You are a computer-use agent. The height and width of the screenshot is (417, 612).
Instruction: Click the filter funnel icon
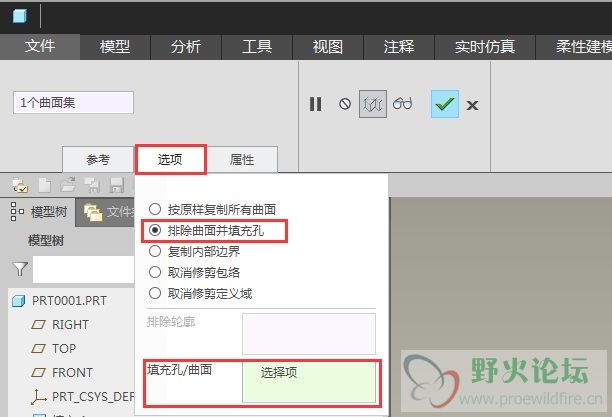coord(20,269)
